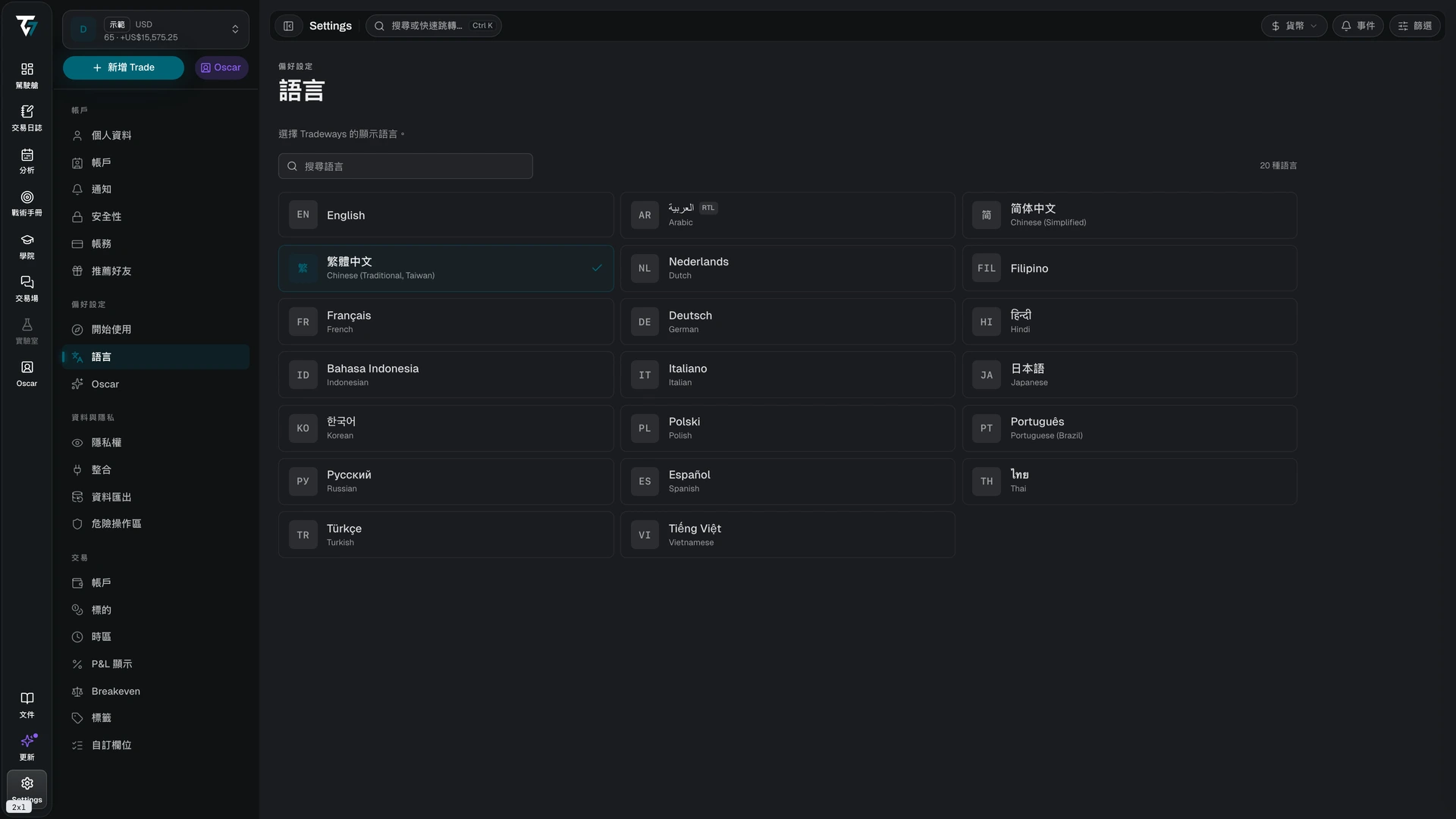The width and height of the screenshot is (1456, 819).
Task: Select 简体中文 Chinese Simplified card
Action: pos(1129,215)
